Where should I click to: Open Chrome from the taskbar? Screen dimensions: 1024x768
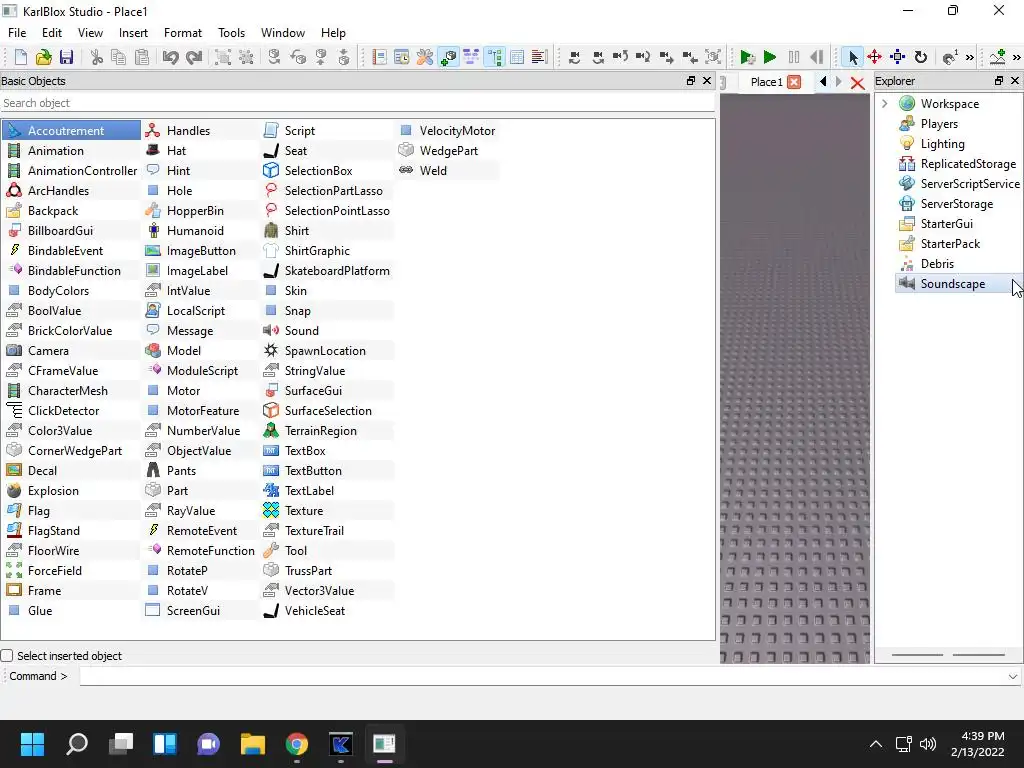point(296,744)
